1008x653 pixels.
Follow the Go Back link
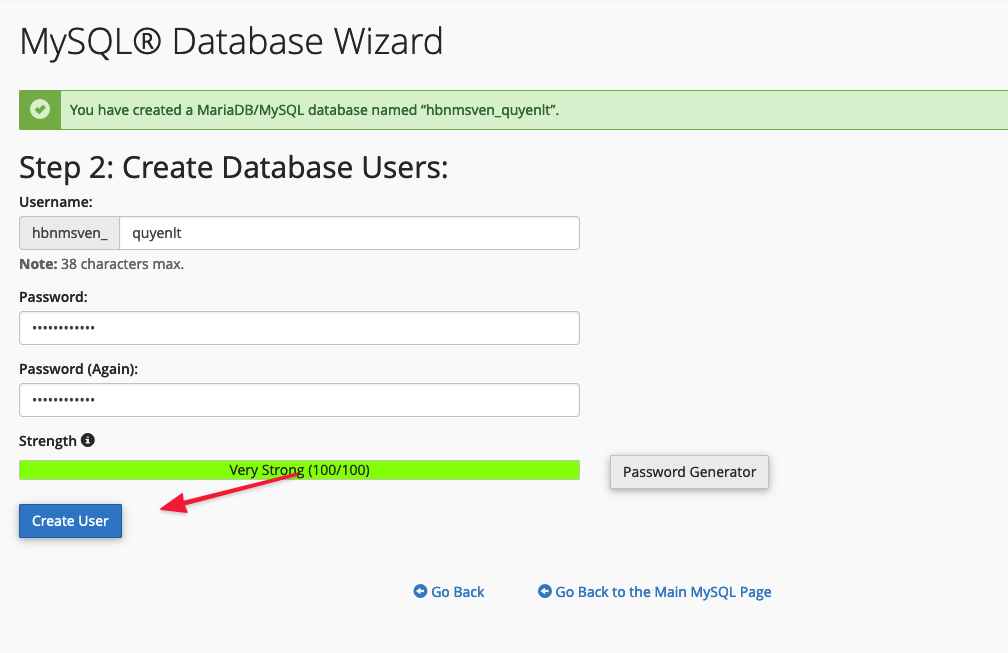[457, 592]
